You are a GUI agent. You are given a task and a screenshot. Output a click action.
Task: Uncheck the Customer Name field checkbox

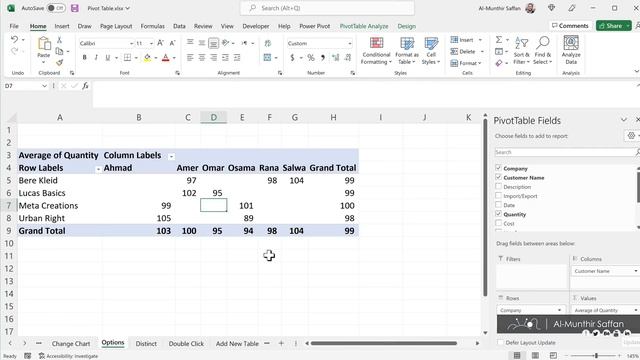pos(498,177)
